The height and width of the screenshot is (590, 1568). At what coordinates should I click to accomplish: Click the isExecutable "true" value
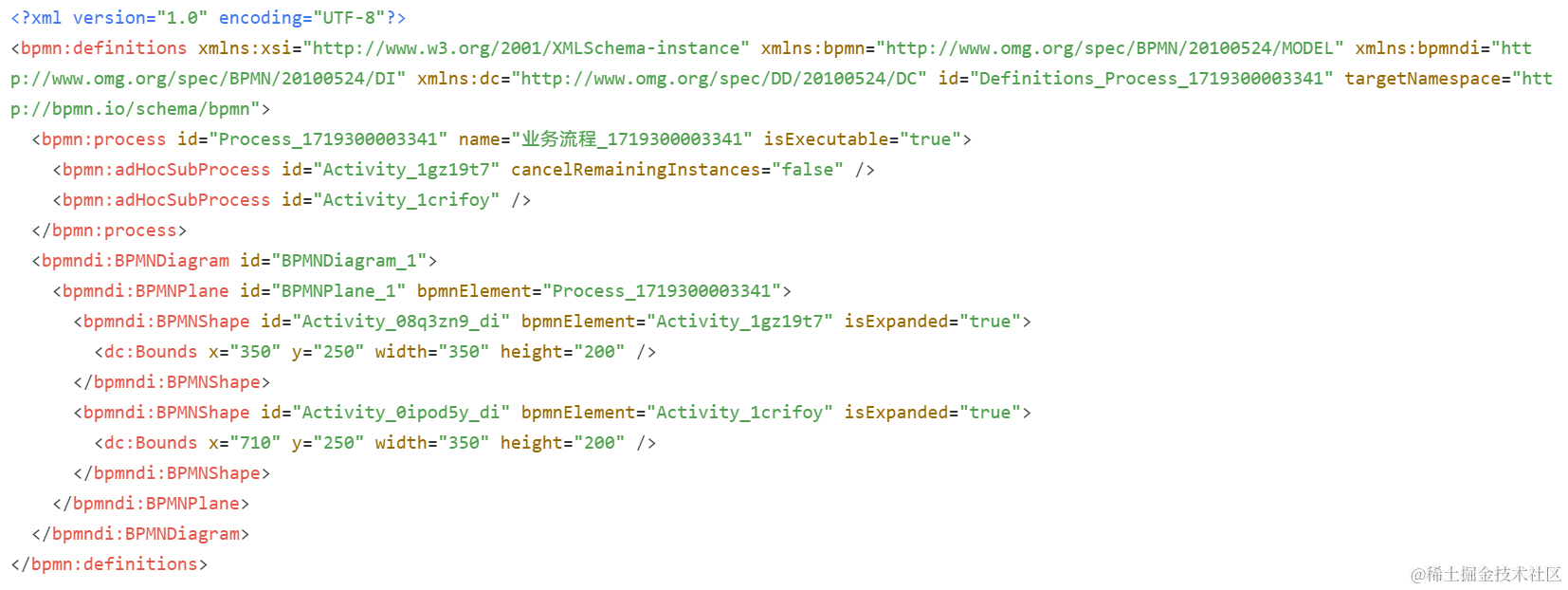(930, 139)
